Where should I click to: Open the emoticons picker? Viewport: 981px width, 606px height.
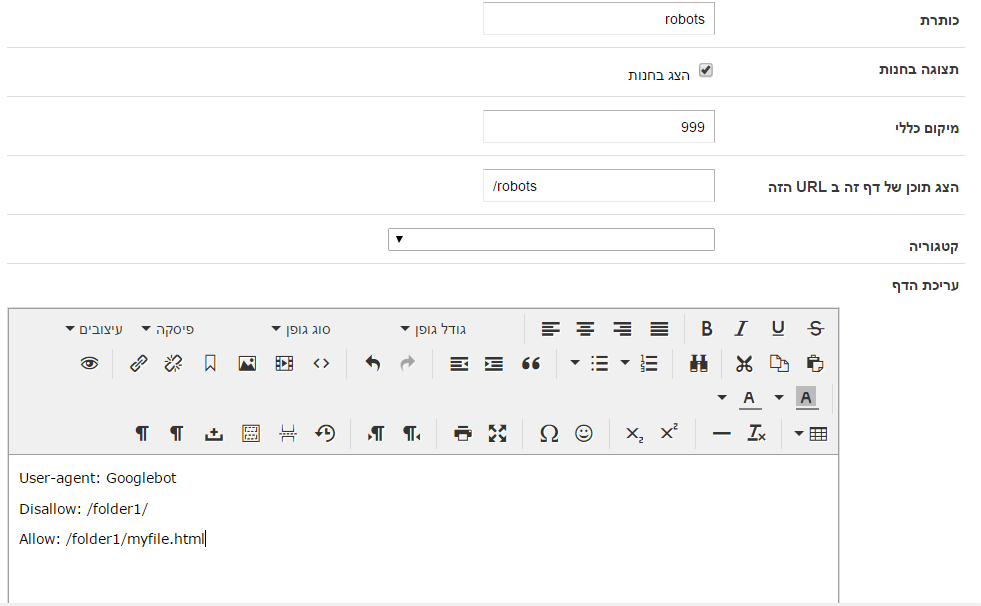584,433
